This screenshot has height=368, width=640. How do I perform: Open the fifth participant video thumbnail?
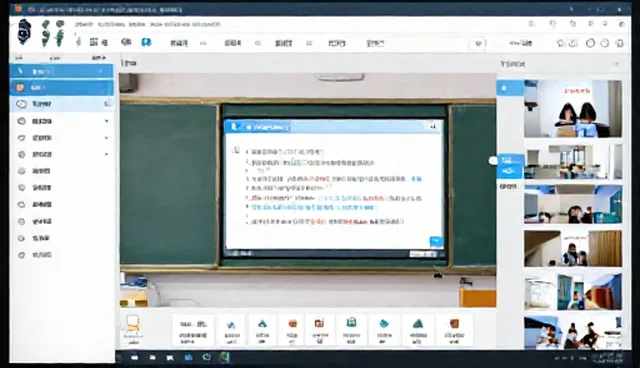(573, 292)
